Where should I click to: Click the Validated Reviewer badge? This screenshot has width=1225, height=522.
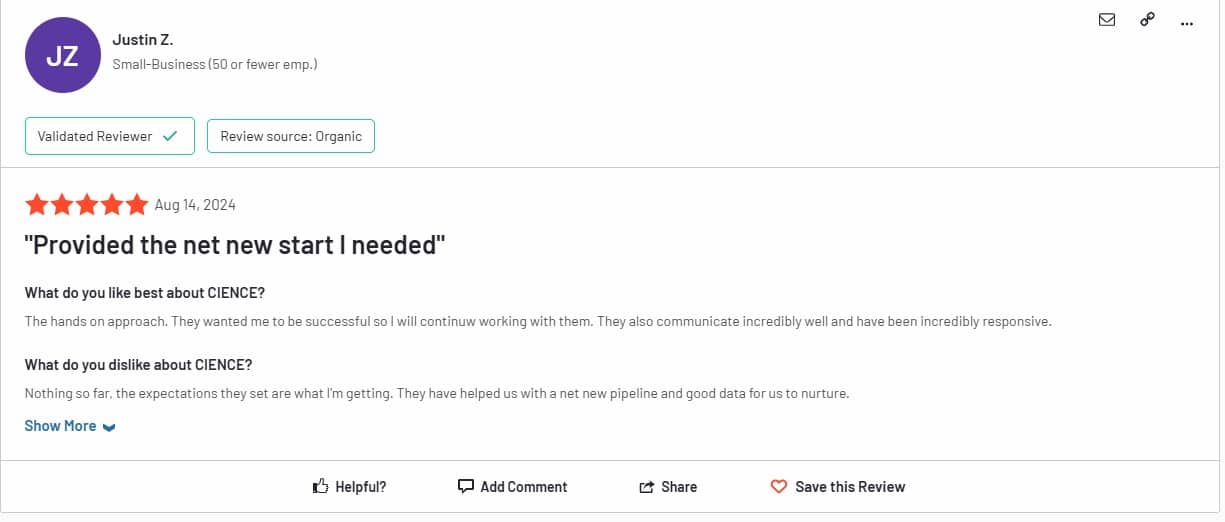tap(109, 136)
